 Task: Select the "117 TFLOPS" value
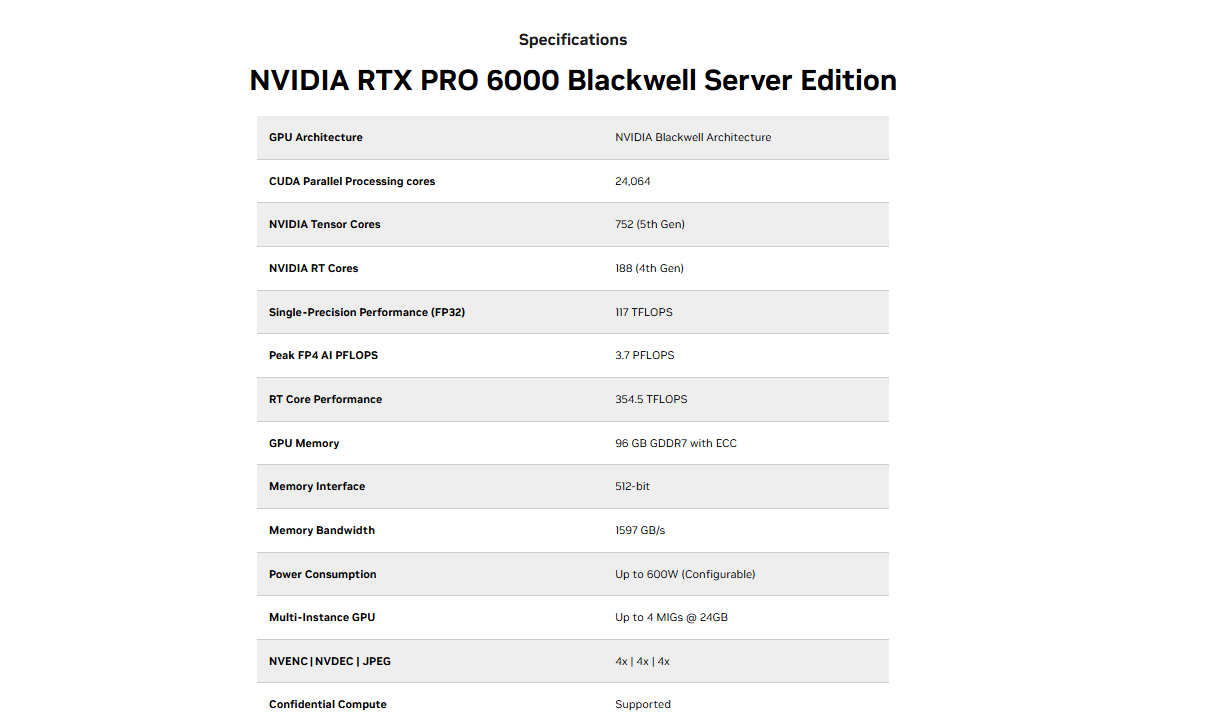point(644,313)
